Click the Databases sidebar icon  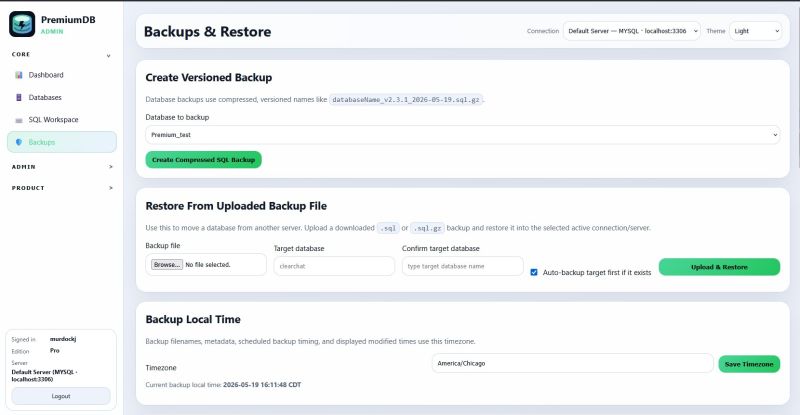19,97
